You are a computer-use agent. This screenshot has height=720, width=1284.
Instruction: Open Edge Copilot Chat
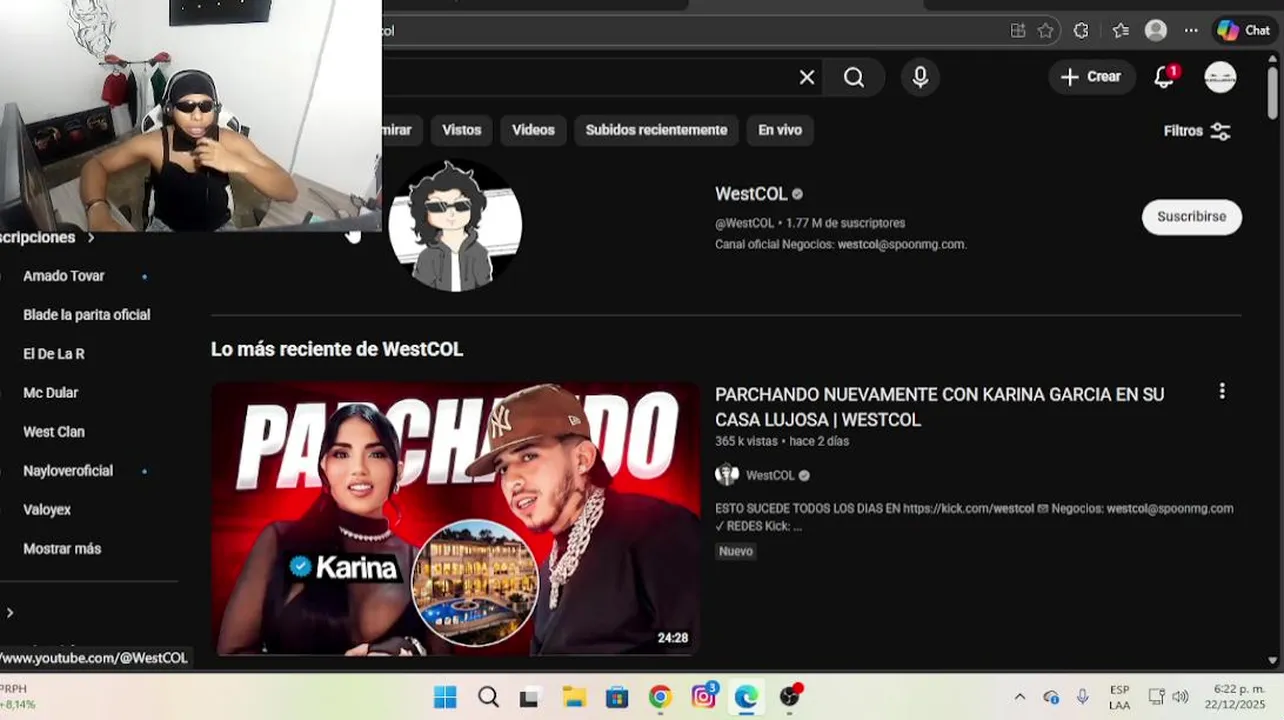(x=1243, y=30)
